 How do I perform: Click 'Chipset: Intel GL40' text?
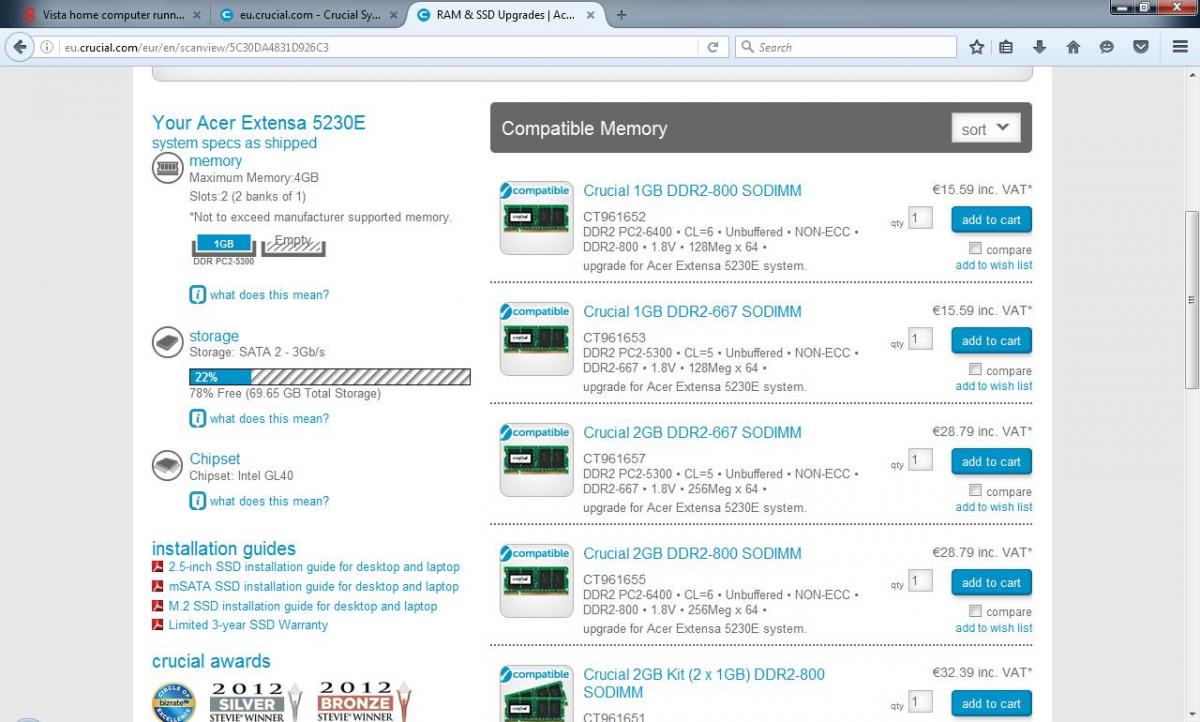(241, 476)
